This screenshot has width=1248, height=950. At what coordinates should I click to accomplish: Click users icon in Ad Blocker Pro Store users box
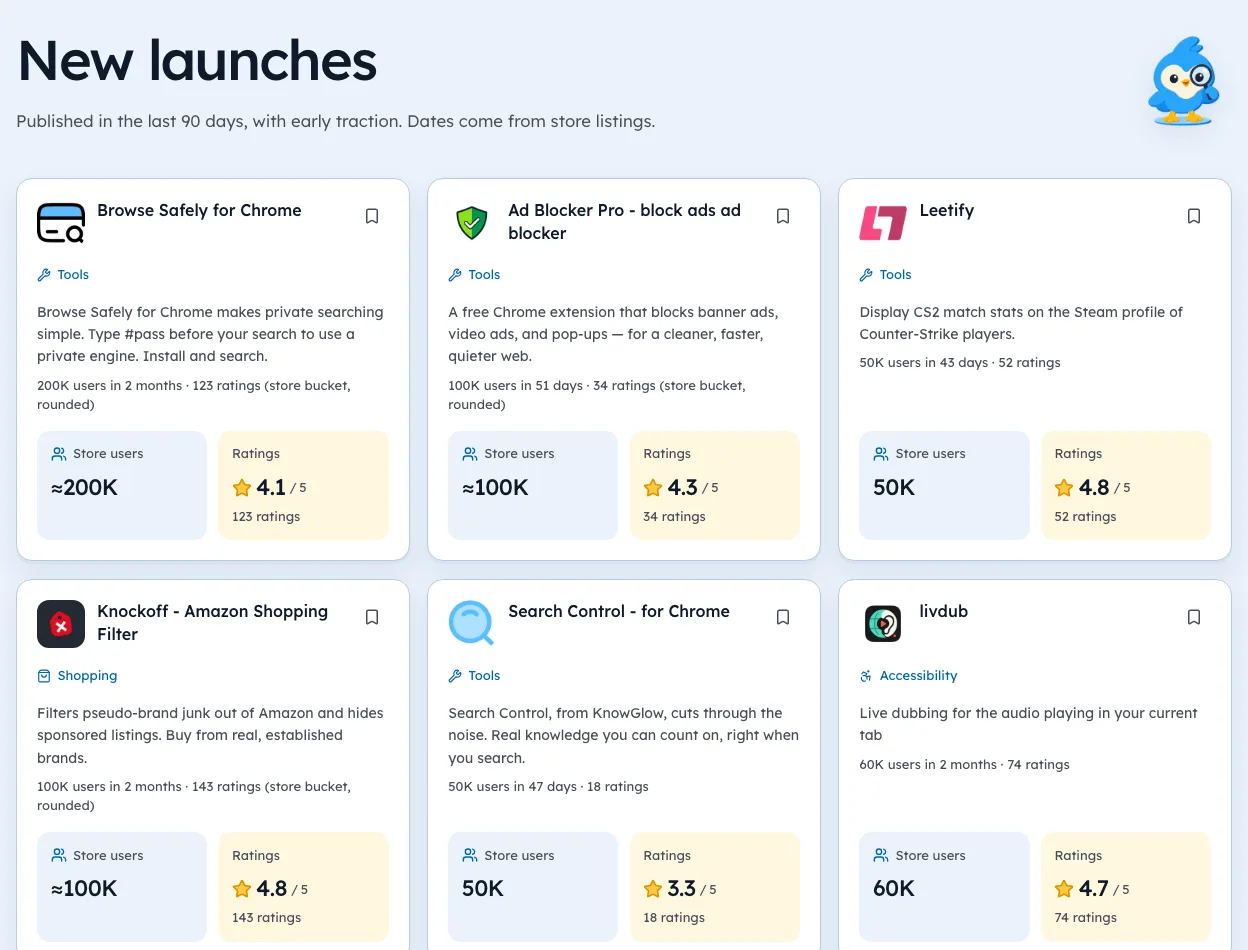pos(470,454)
